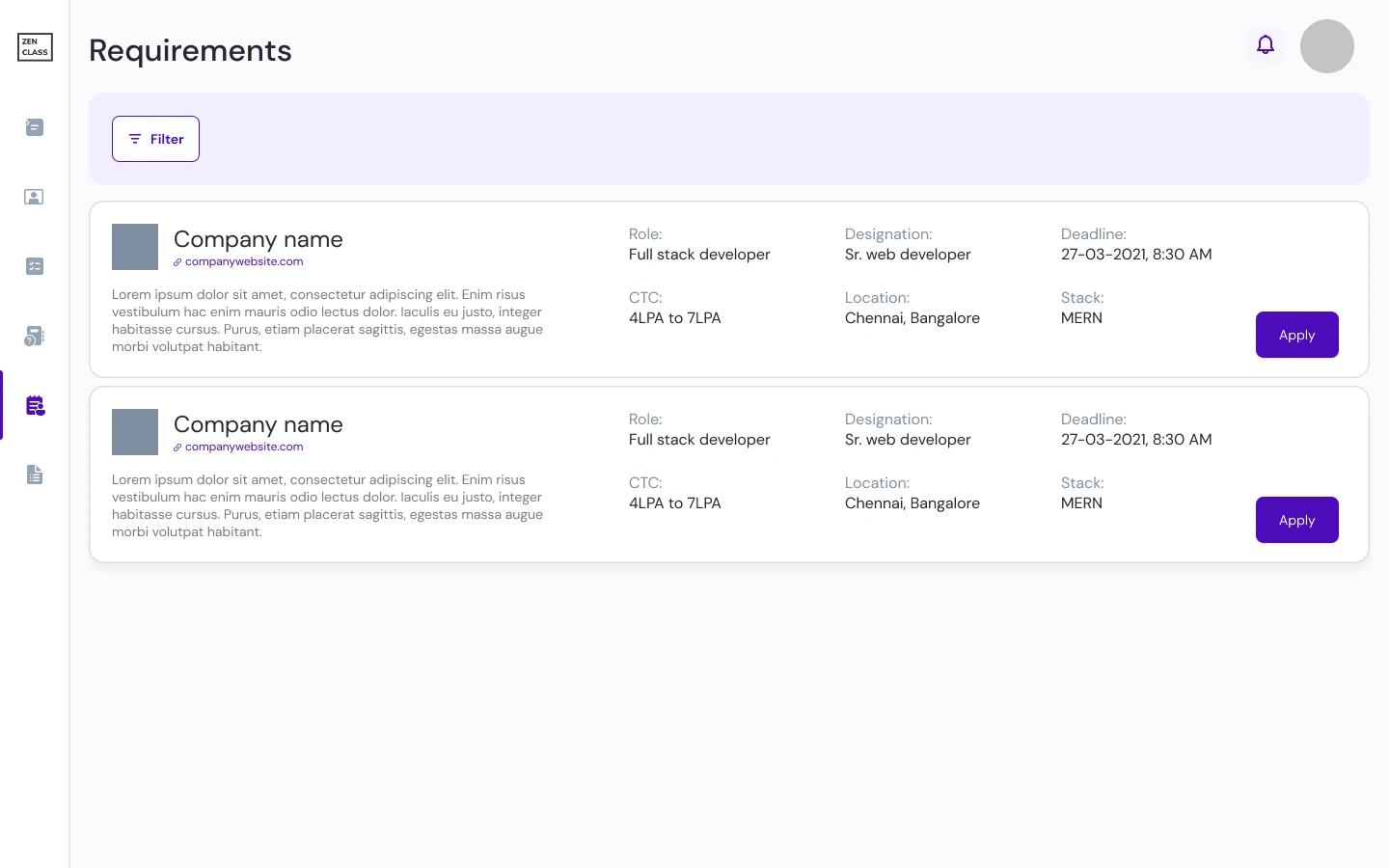Click first card's Full stack developer role
This screenshot has width=1389, height=868.
699,255
